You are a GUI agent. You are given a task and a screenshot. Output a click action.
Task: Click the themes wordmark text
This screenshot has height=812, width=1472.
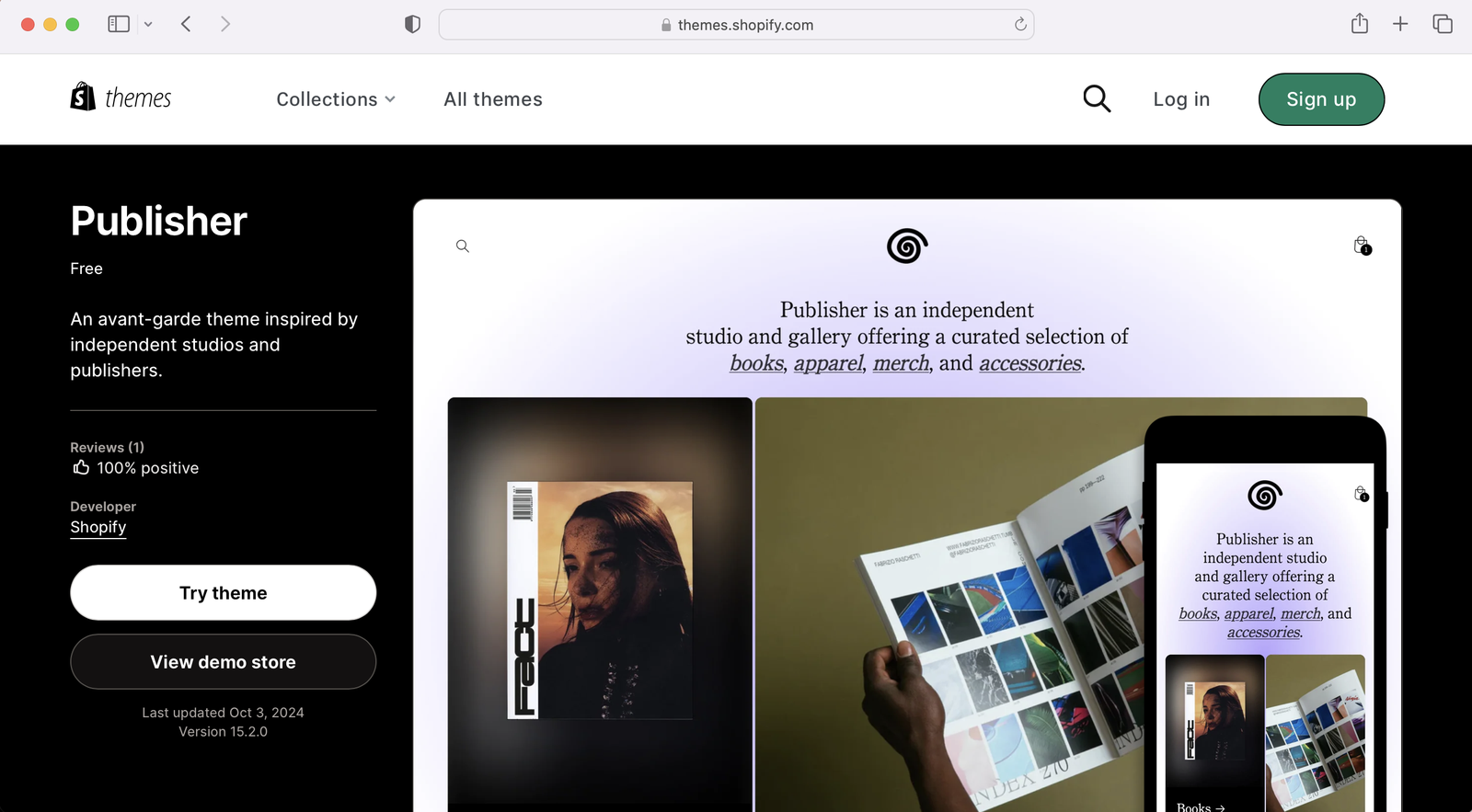(138, 98)
